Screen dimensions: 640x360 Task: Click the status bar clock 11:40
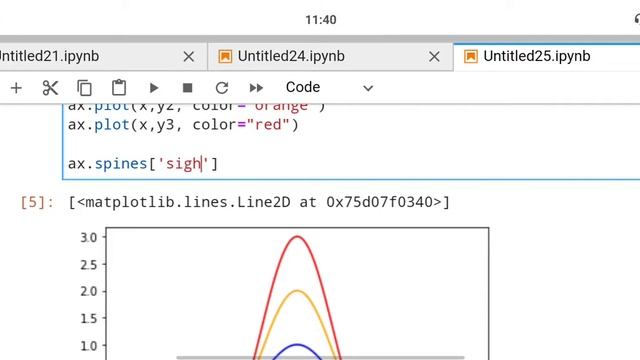point(321,20)
